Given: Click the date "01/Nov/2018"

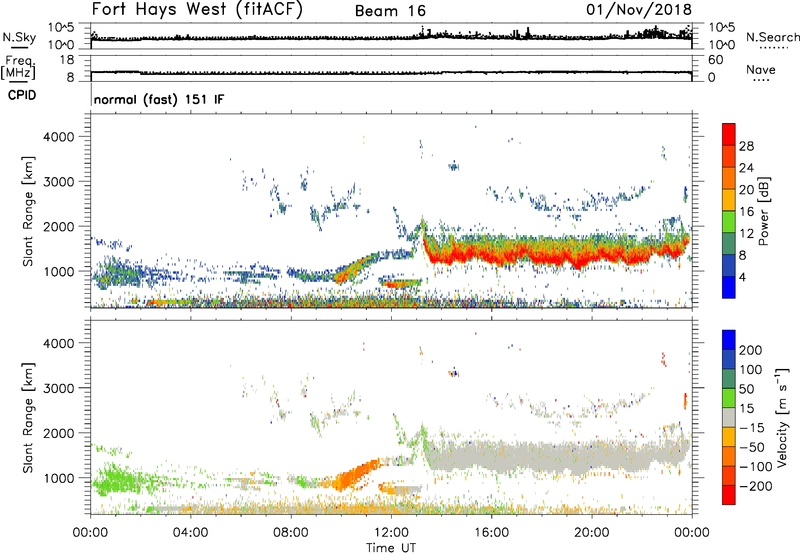Looking at the screenshot, I should point(639,9).
